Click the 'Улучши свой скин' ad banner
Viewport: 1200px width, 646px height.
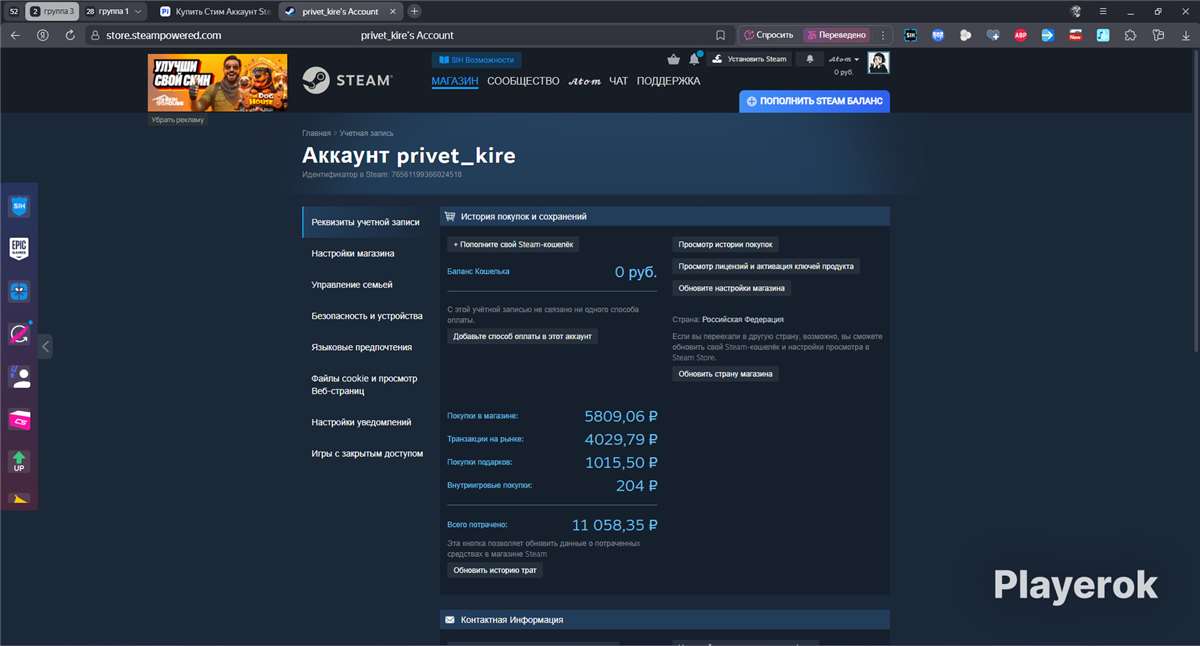pyautogui.click(x=217, y=82)
